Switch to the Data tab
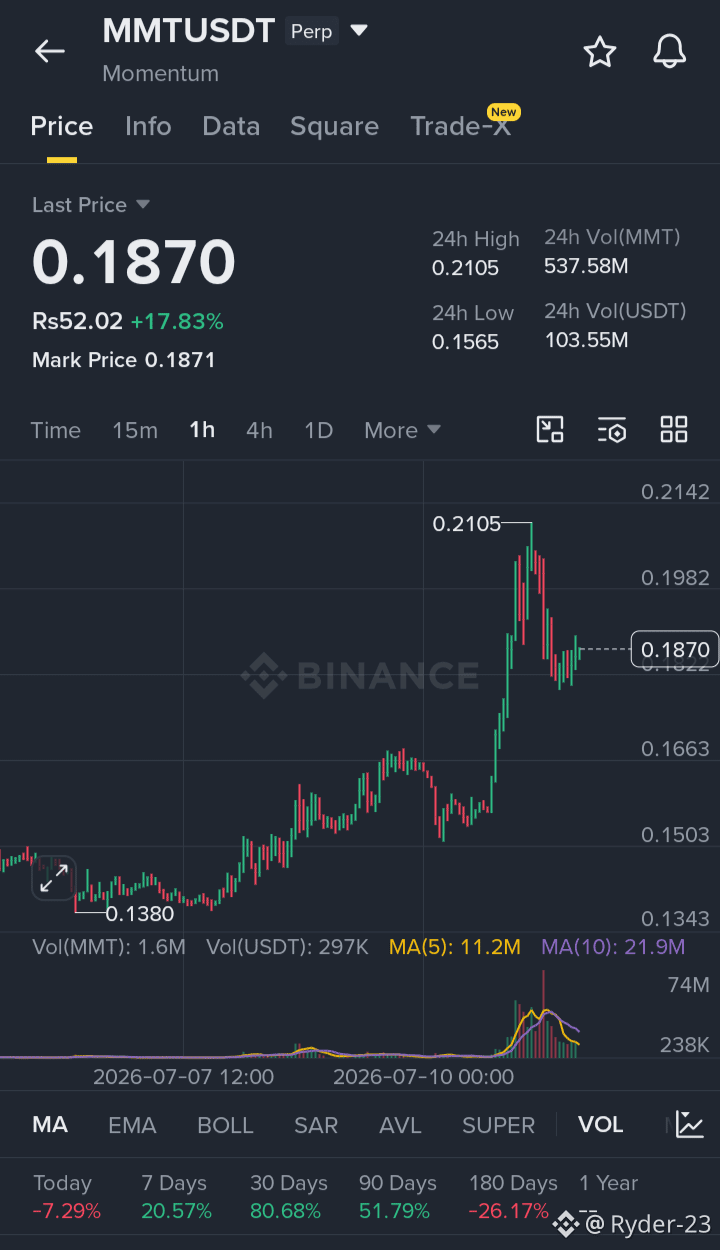The image size is (720, 1250). [231, 126]
